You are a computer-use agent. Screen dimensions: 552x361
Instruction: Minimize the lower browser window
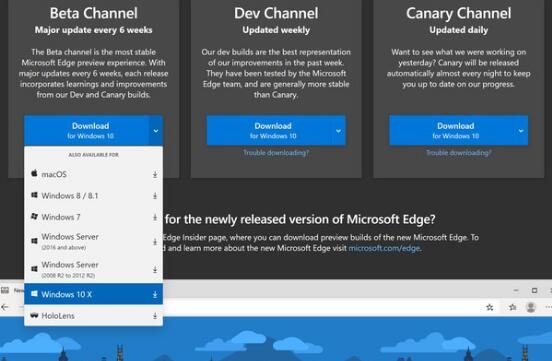click(x=516, y=291)
